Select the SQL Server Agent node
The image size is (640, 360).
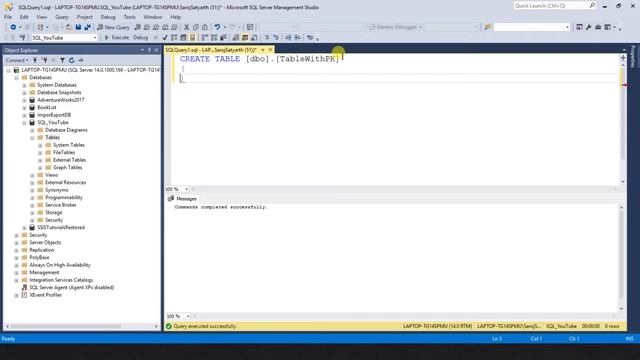tap(71, 287)
